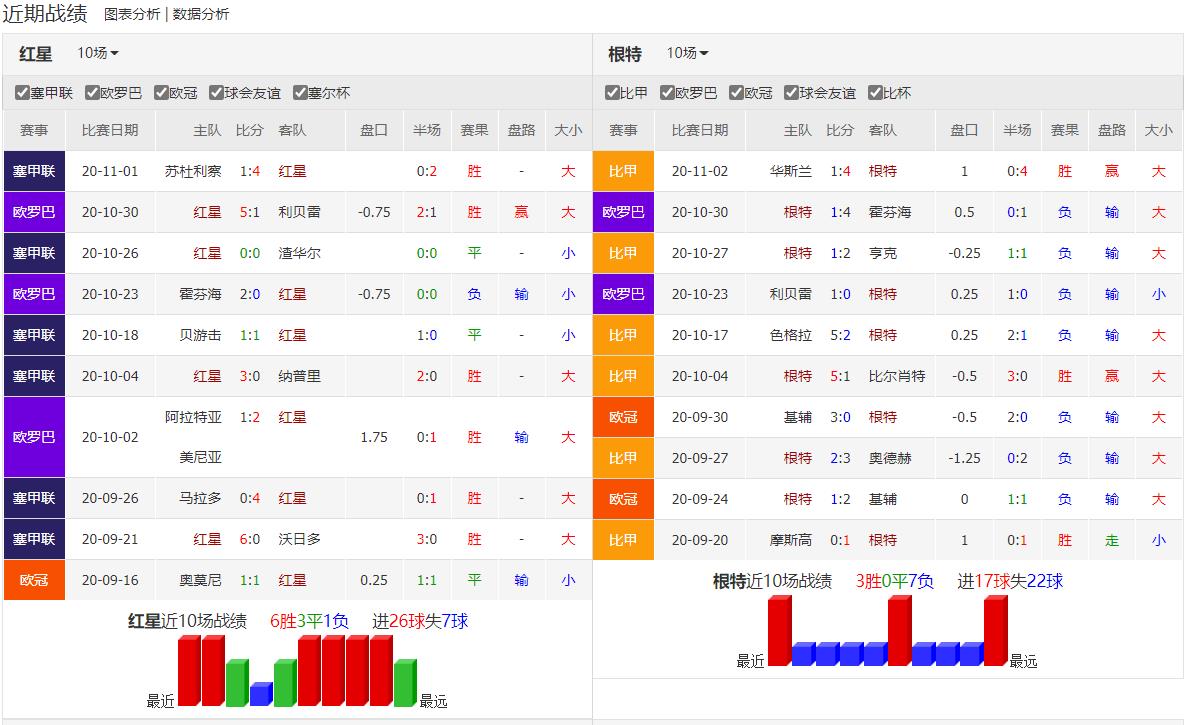The height and width of the screenshot is (725, 1189).
Task: Click the 塞甲联 badge for the 20-11-01 match
Action: tap(34, 171)
